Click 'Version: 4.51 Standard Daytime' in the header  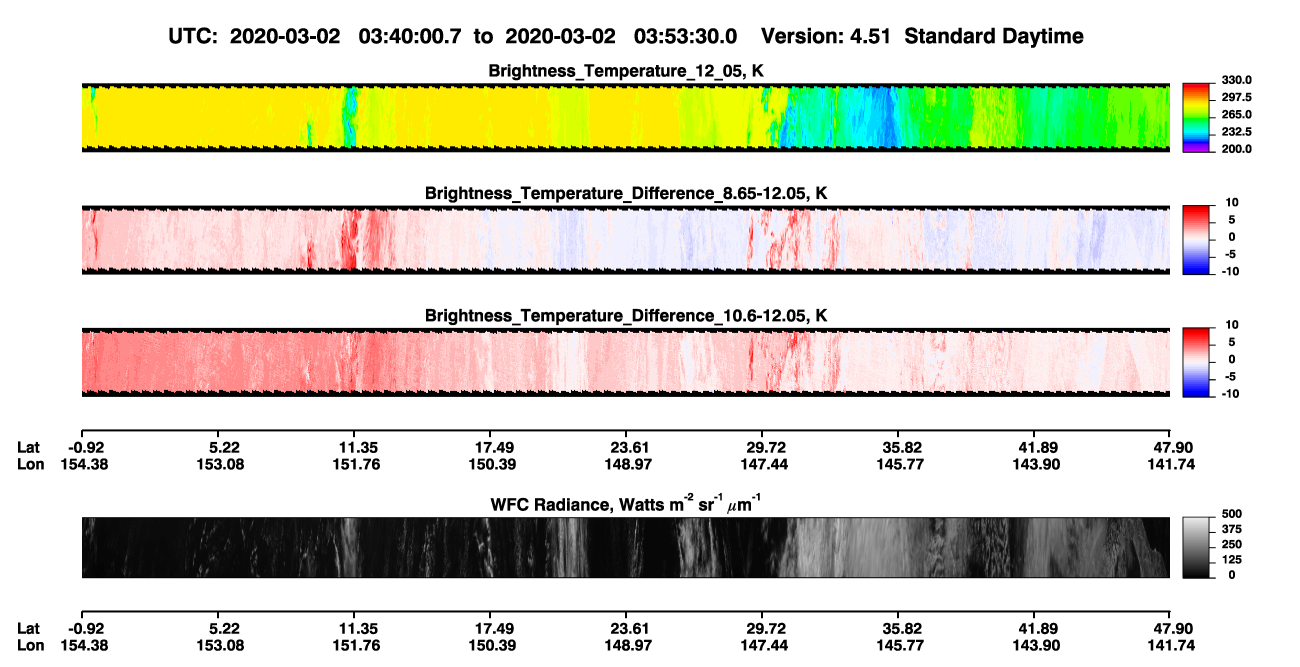pyautogui.click(x=922, y=36)
